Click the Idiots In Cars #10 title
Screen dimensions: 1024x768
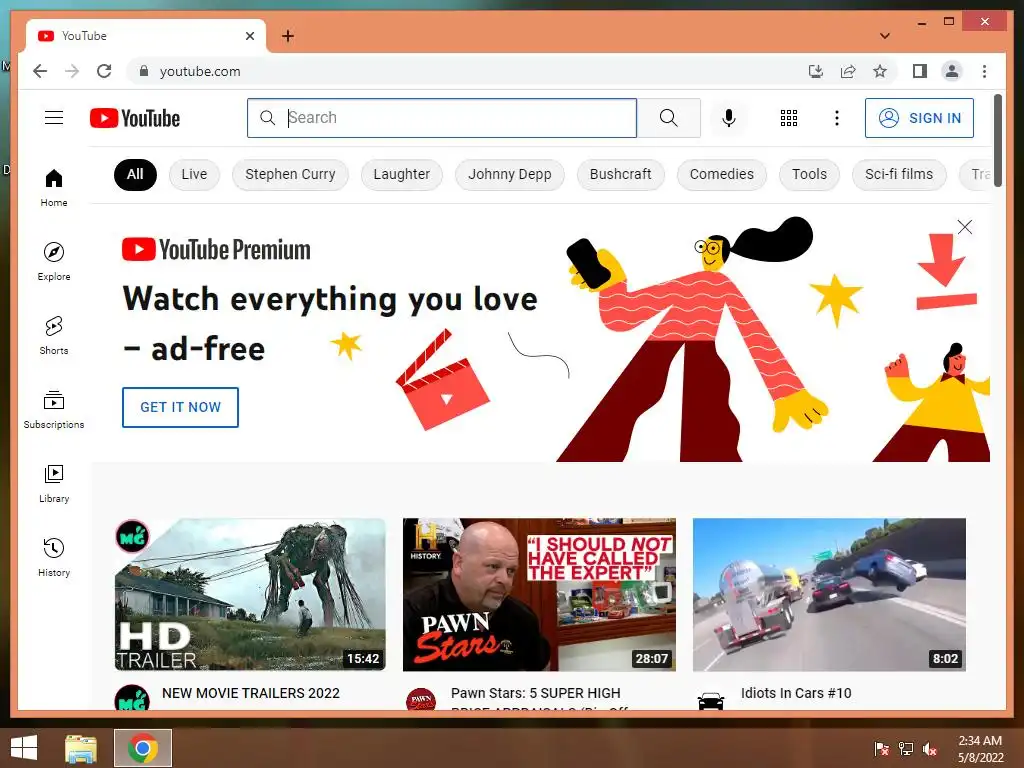[x=796, y=694]
